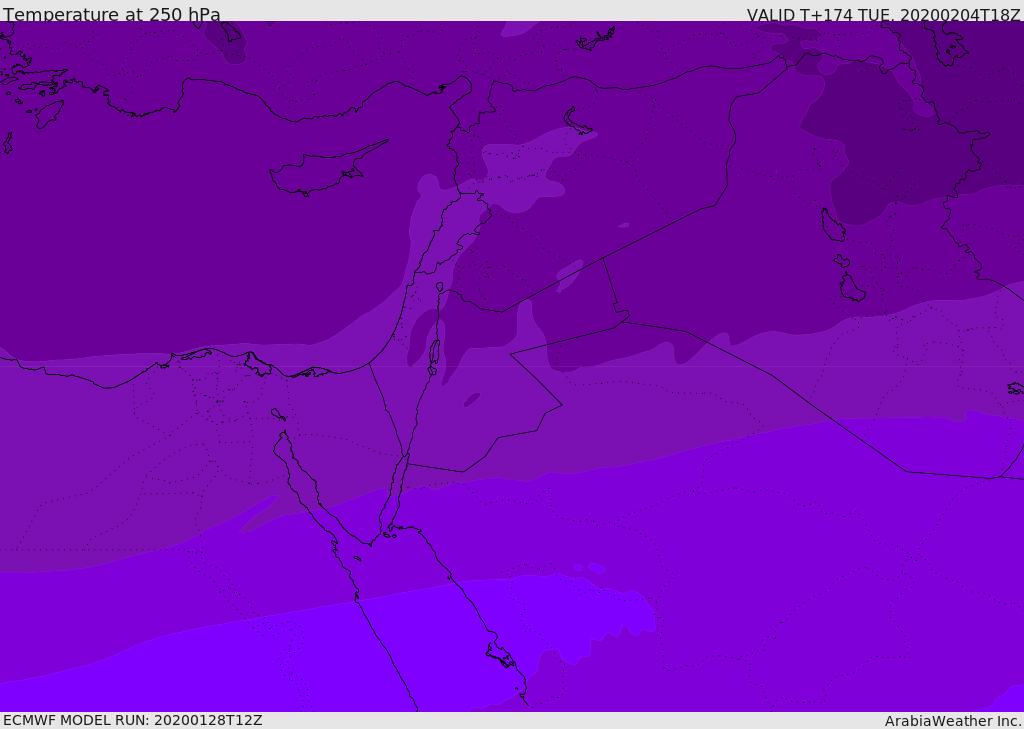Click the 'ECMWF MODEL RUN: 20200128T12Z' text

click(133, 721)
